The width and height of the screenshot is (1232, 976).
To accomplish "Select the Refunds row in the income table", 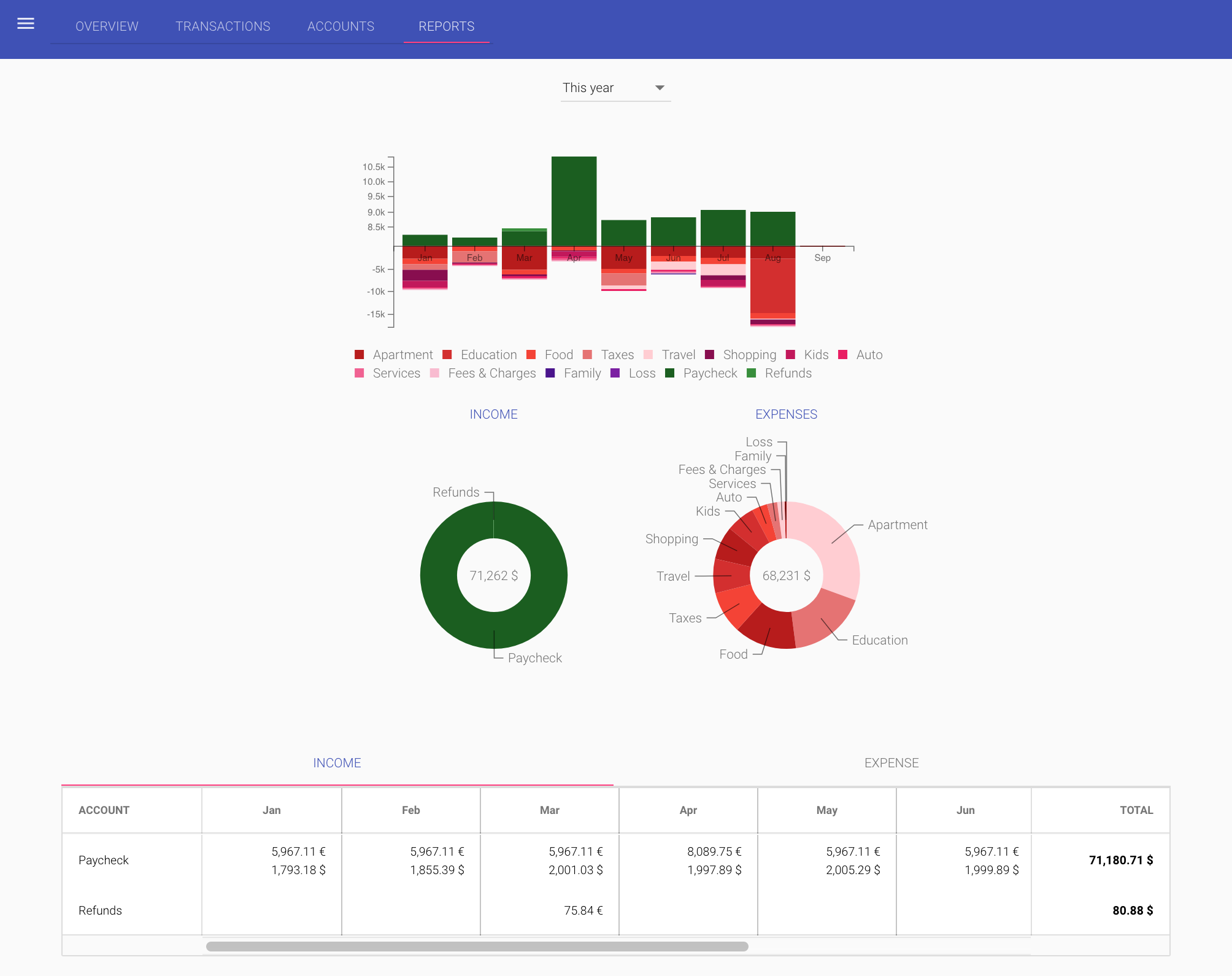I will [100, 911].
